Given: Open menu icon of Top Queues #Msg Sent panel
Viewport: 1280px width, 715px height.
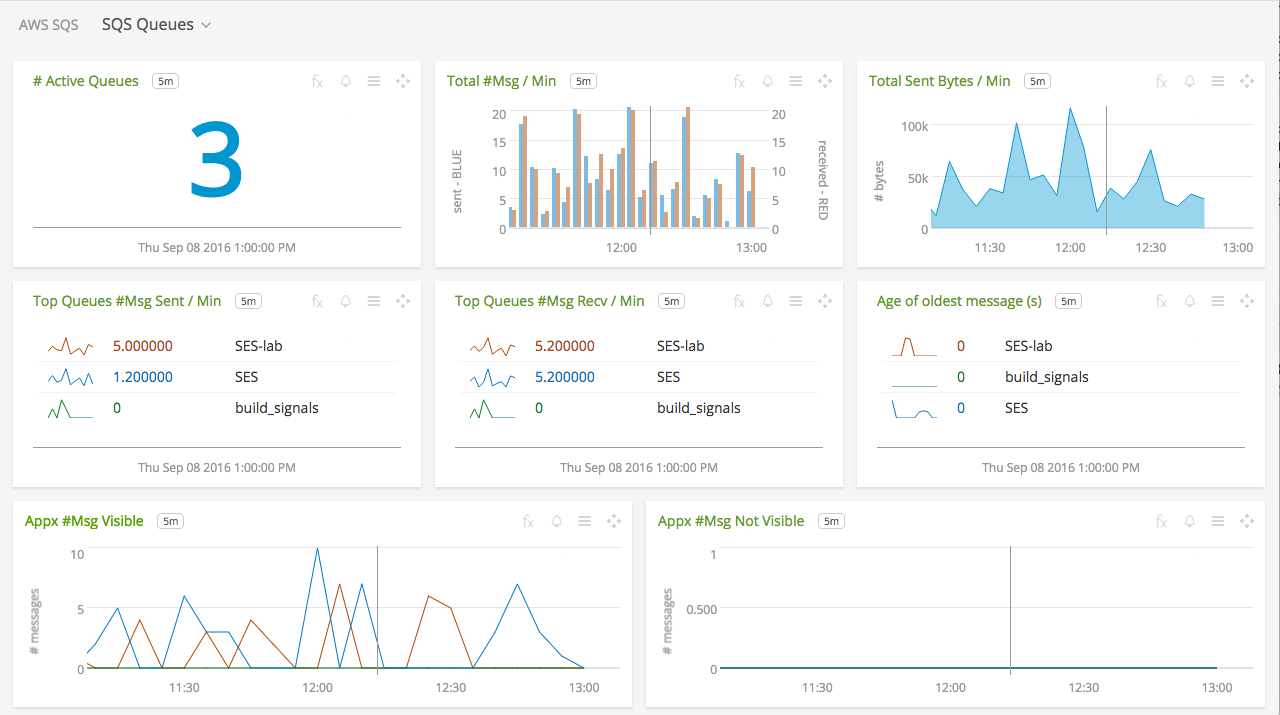Looking at the screenshot, I should [374, 301].
